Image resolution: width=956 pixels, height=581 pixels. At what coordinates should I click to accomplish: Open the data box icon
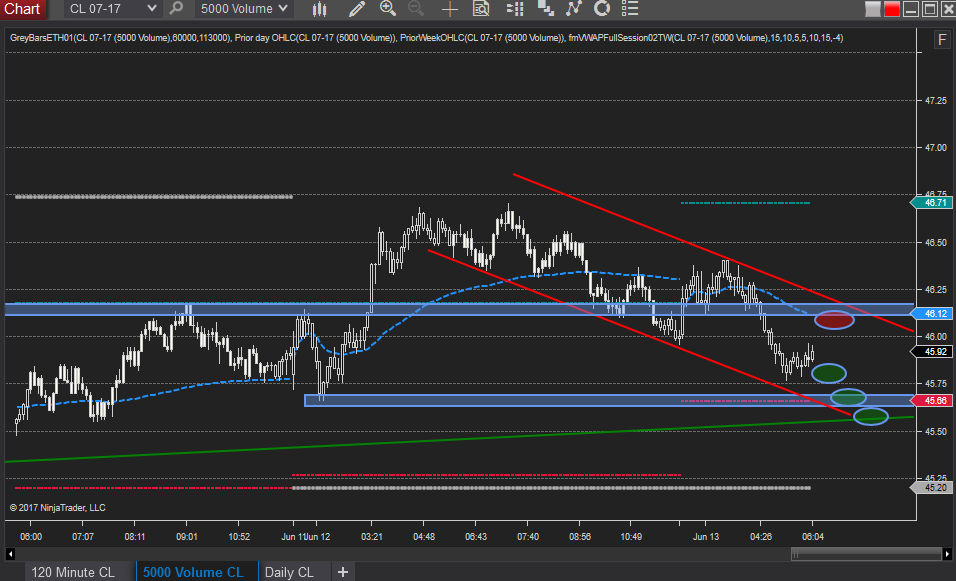click(481, 9)
